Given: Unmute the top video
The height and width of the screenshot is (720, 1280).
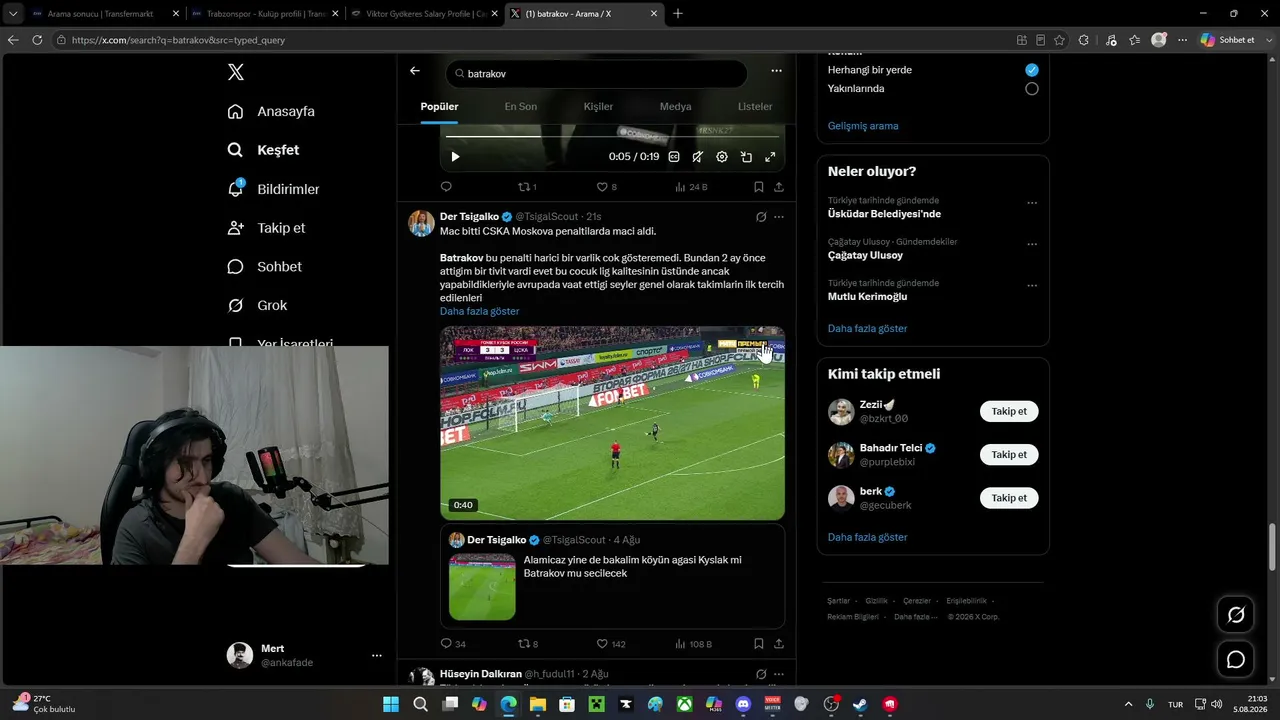Looking at the screenshot, I should (698, 157).
